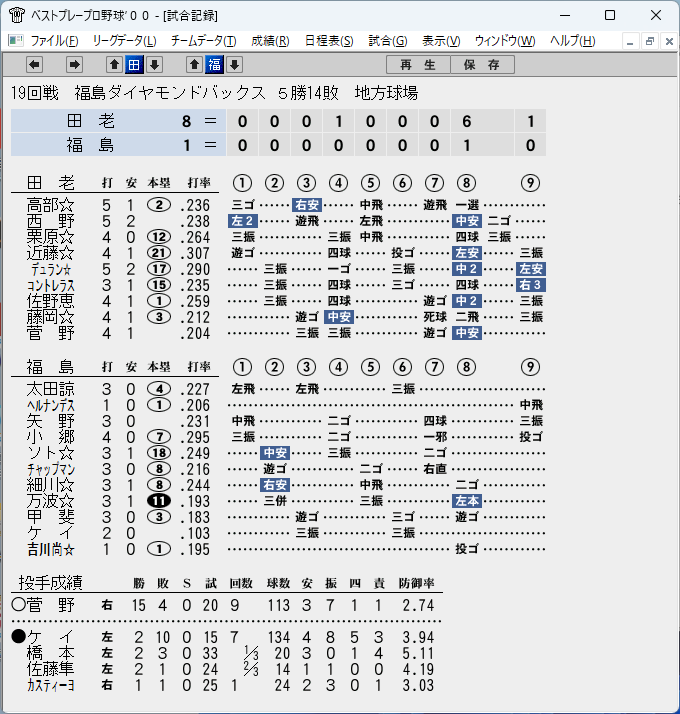Open the ウィンドウ(W) menu

(505, 41)
